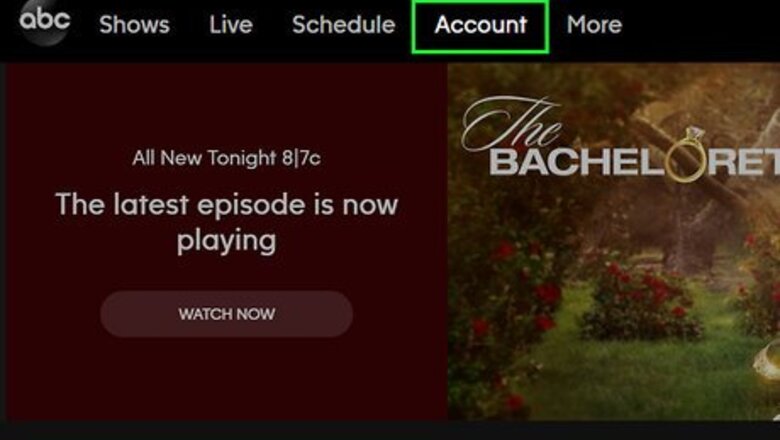
Task: Click the black navigation bar right of More
Action: [x=701, y=26]
